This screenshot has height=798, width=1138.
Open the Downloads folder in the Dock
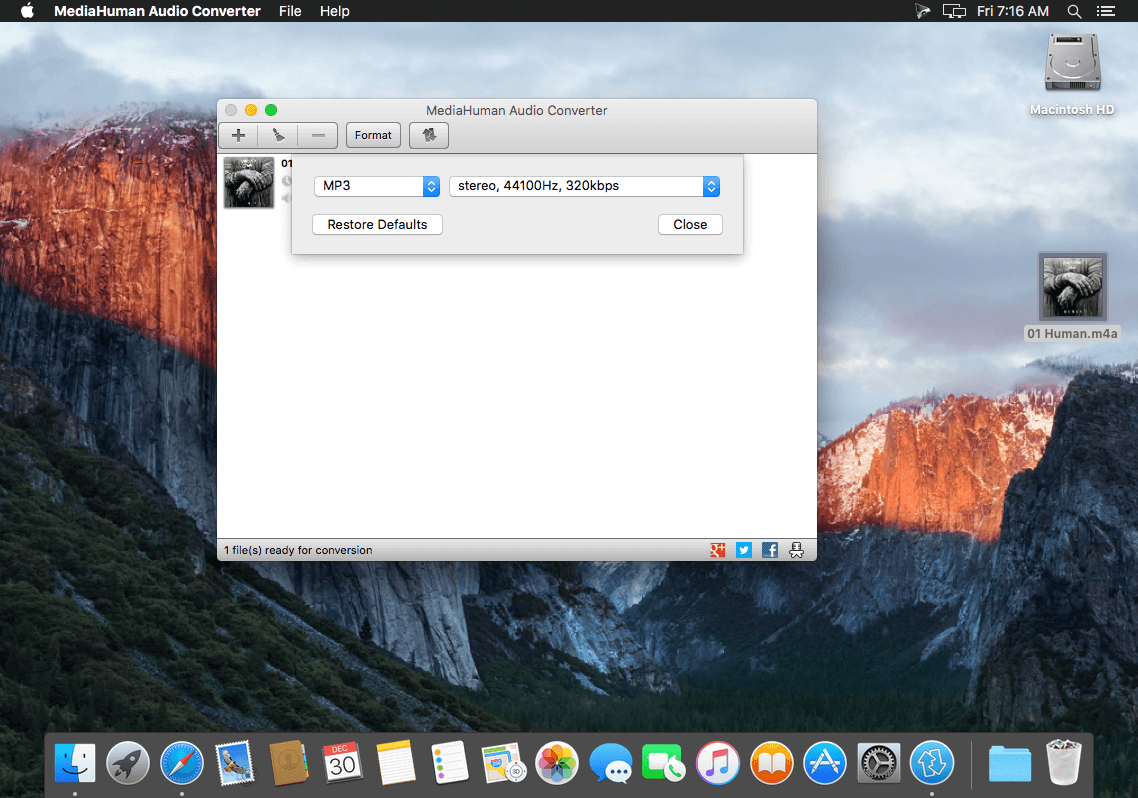[1010, 764]
